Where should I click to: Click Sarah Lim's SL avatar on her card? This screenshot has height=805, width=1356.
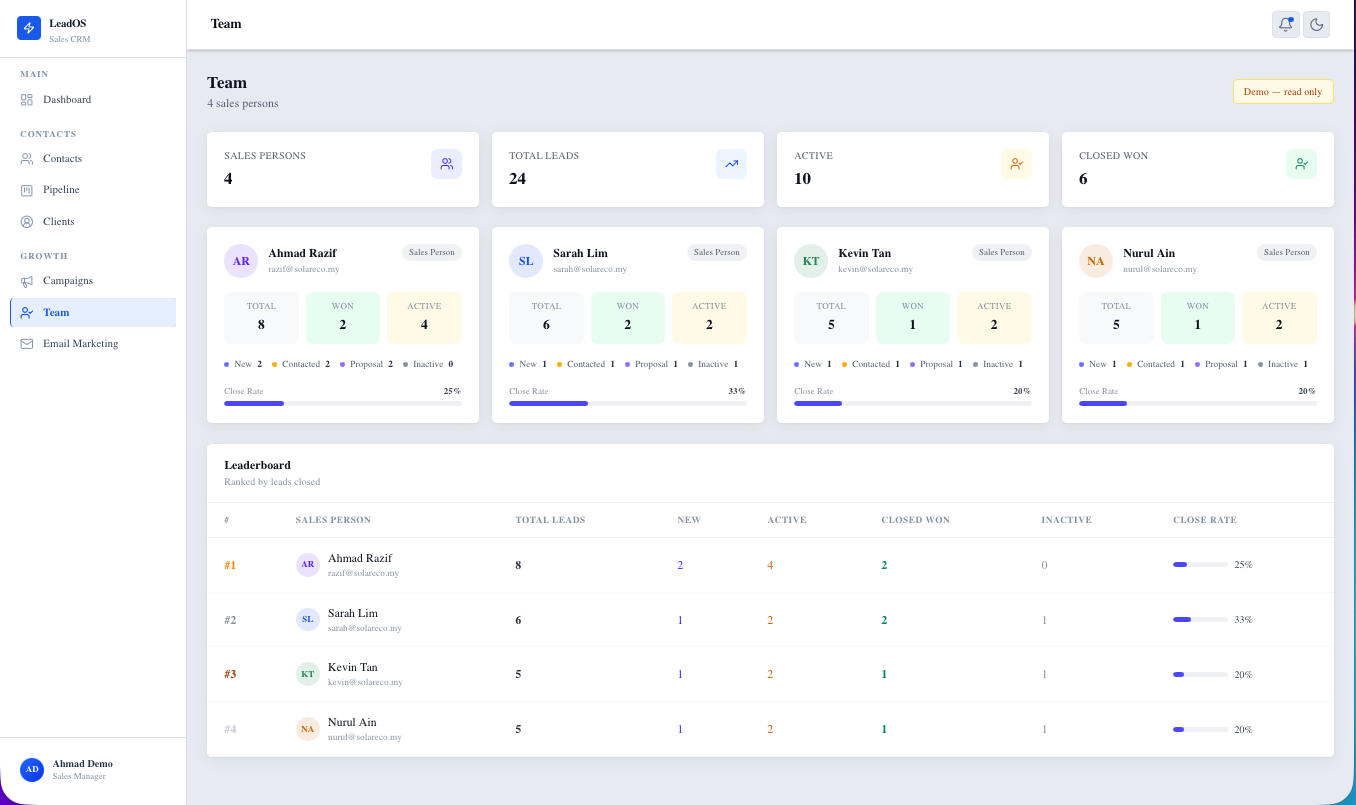coord(526,261)
